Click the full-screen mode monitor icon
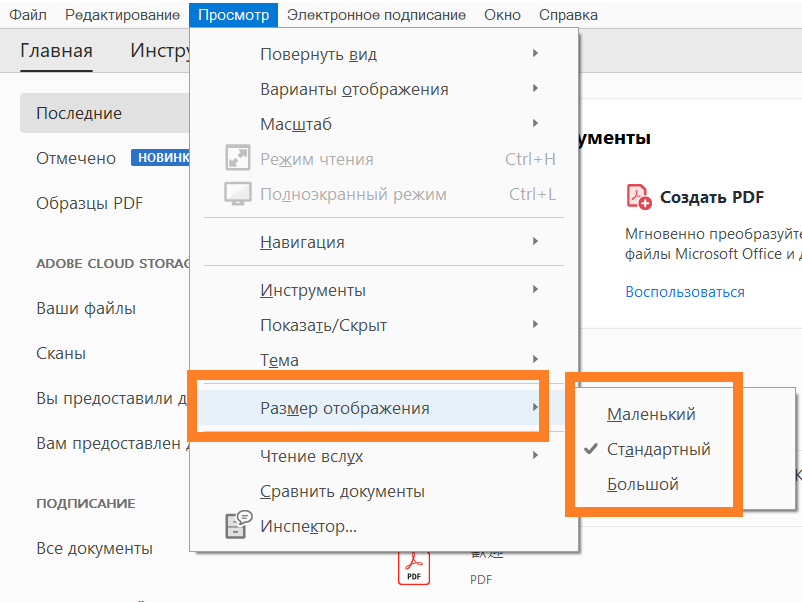The height and width of the screenshot is (602, 802). [x=238, y=194]
